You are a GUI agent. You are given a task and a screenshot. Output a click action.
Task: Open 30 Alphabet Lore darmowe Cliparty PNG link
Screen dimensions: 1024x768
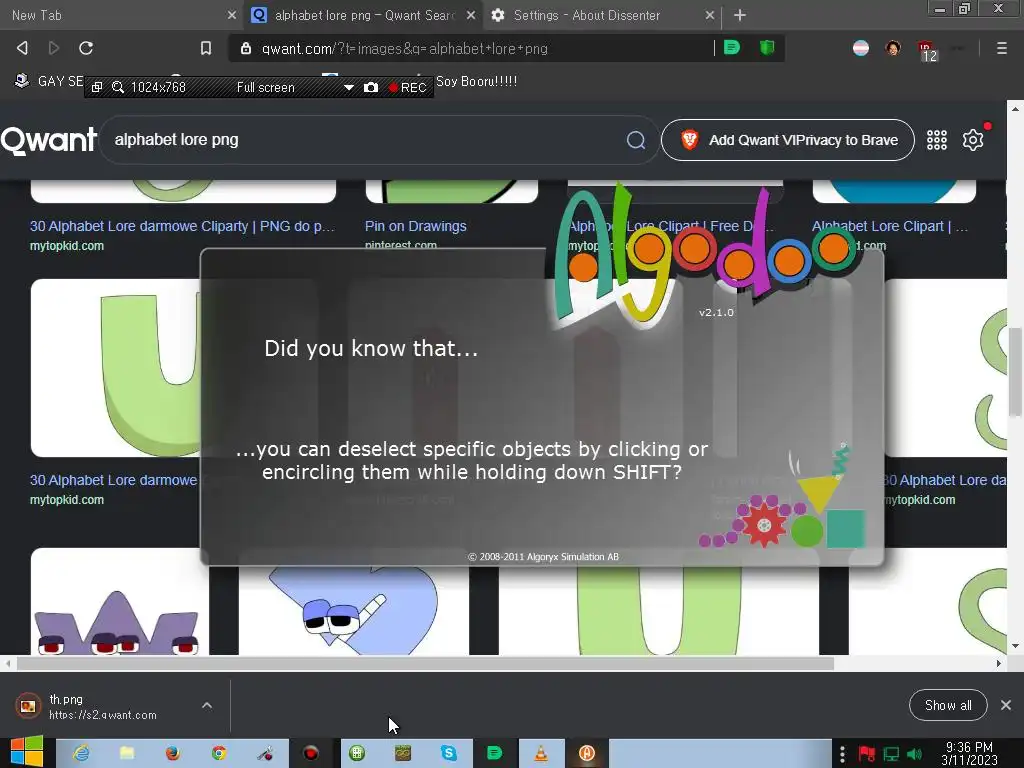[x=182, y=226]
